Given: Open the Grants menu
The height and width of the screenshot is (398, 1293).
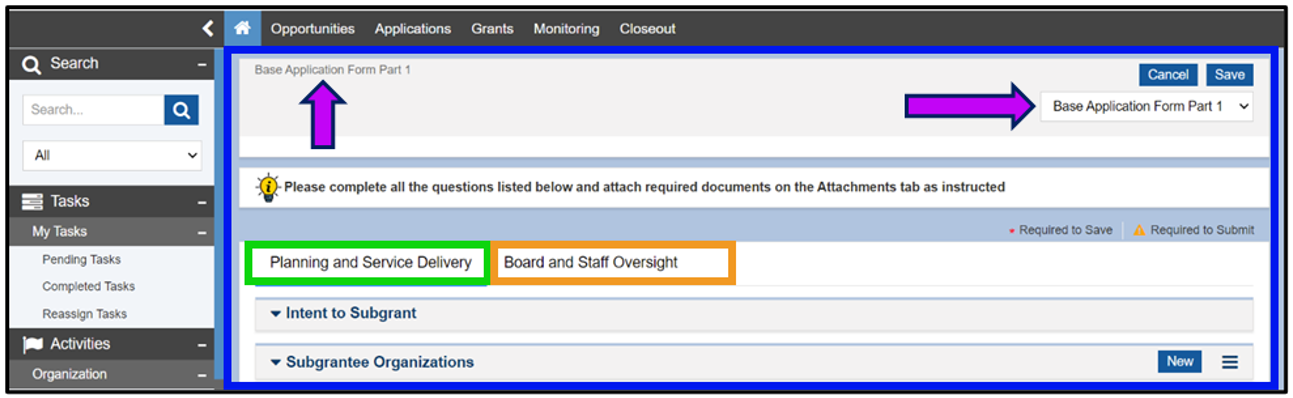Looking at the screenshot, I should [x=492, y=29].
